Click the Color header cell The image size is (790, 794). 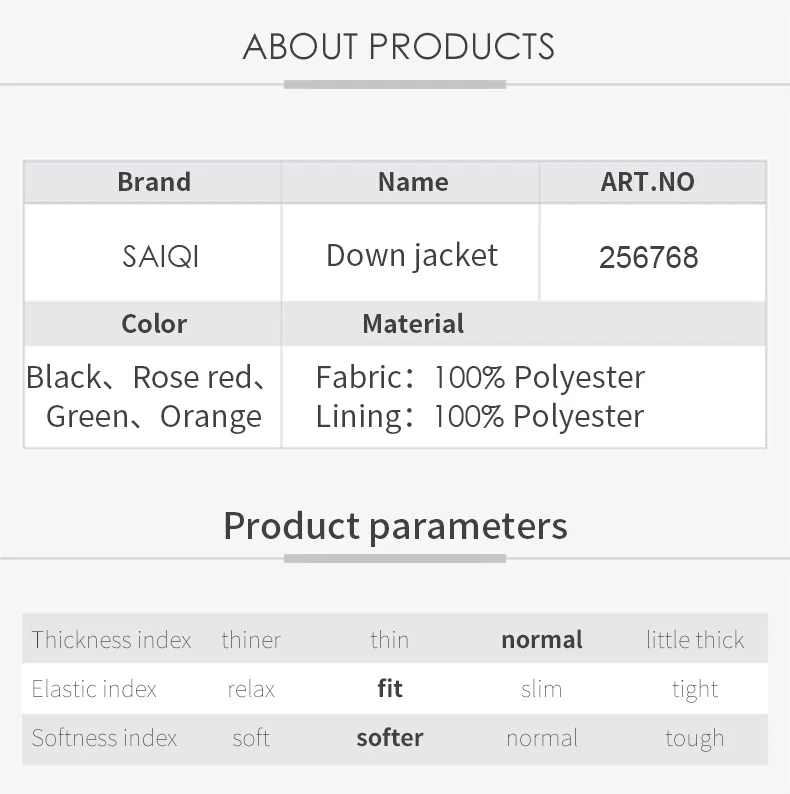pos(154,324)
